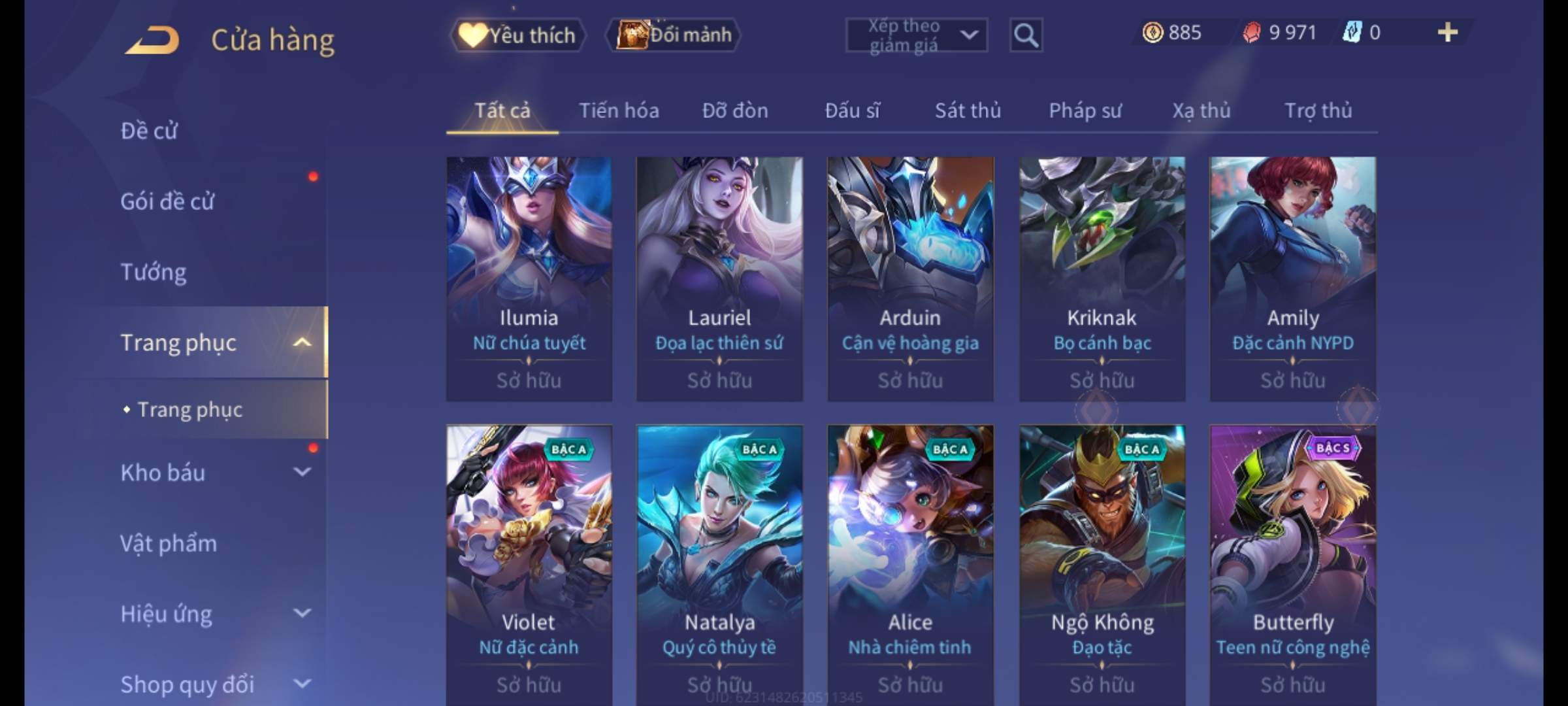Tap the red ruby currency icon
1568x706 pixels.
pos(1251,33)
